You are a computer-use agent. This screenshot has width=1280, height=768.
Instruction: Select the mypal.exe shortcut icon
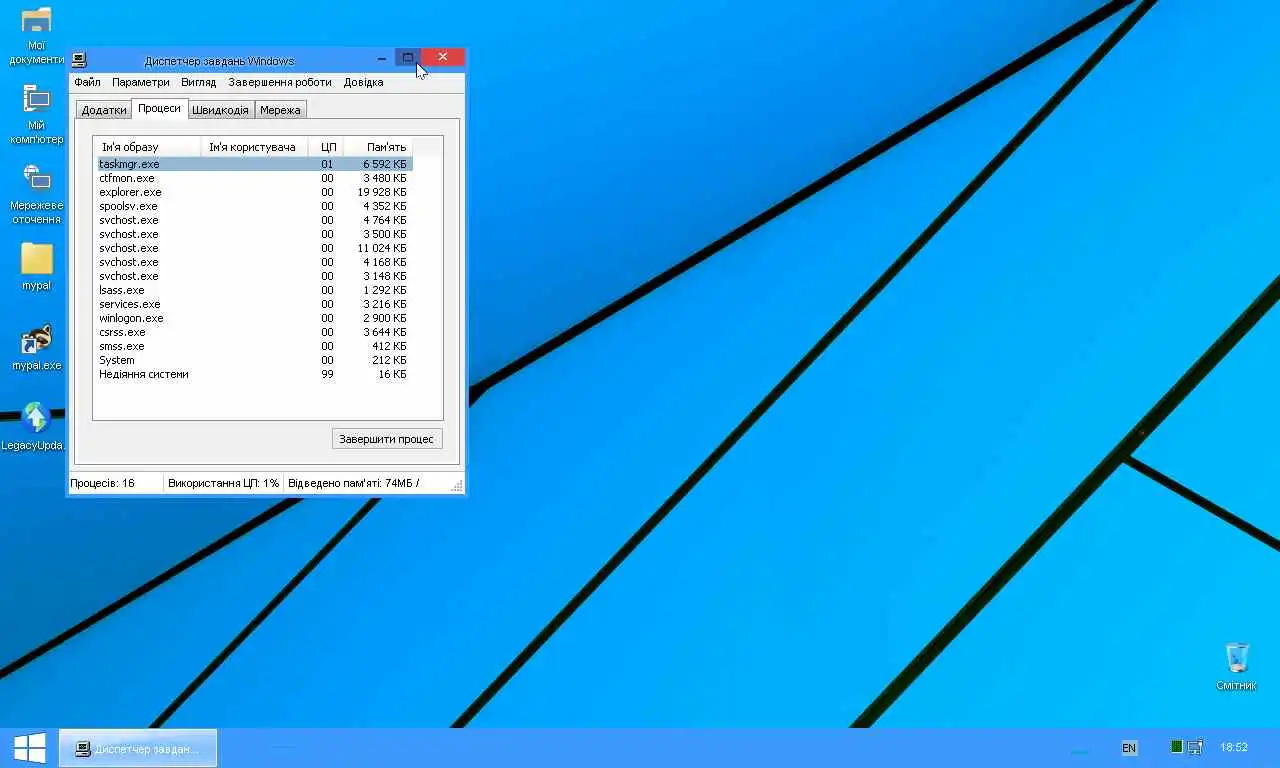point(36,347)
